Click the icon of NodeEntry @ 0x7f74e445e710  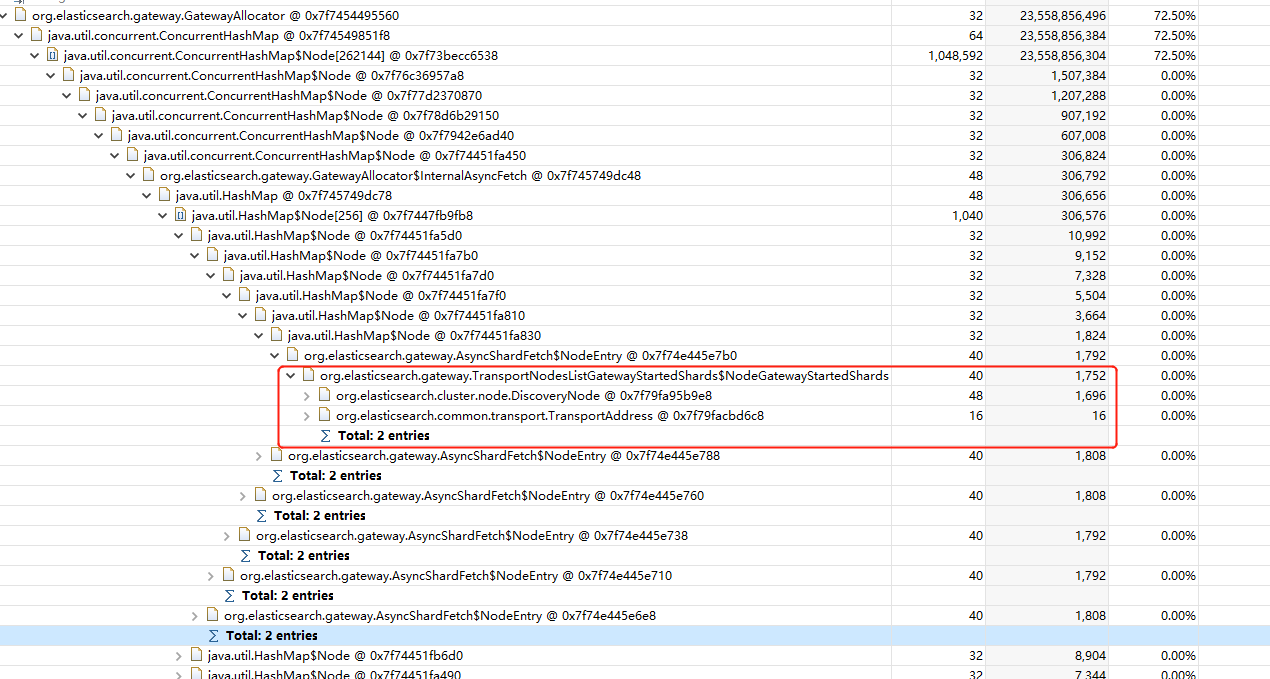[229, 576]
